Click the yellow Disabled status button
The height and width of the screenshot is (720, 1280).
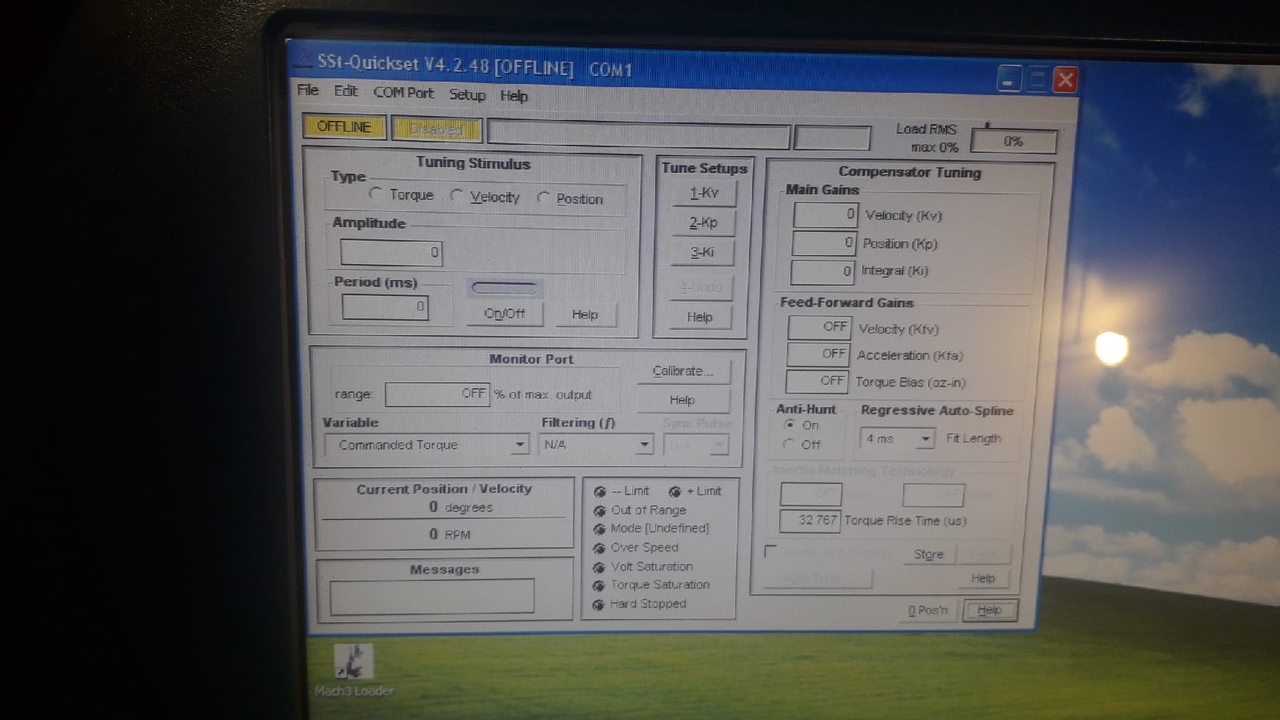coord(436,129)
